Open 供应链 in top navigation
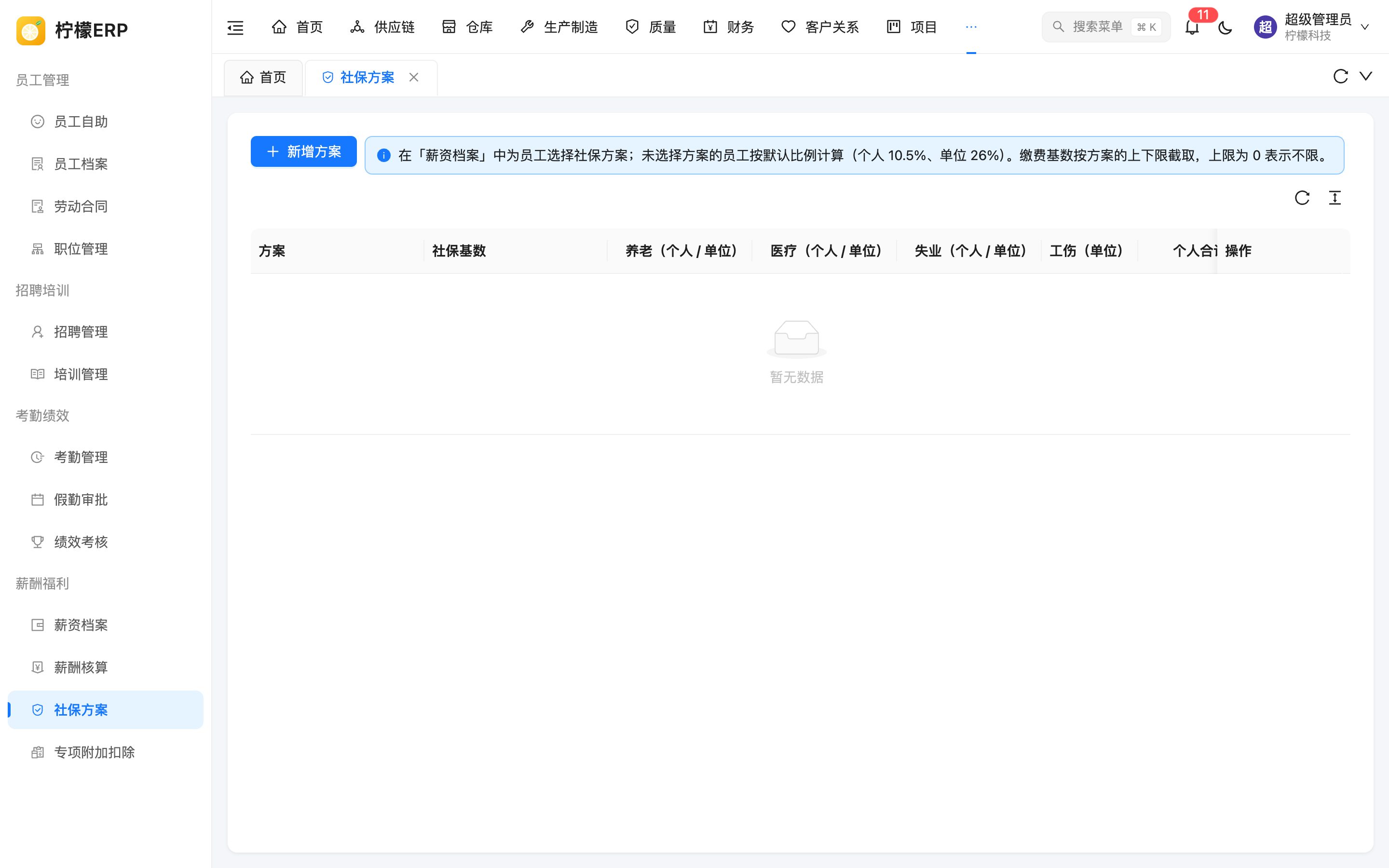This screenshot has height=868, width=1389. [382, 27]
